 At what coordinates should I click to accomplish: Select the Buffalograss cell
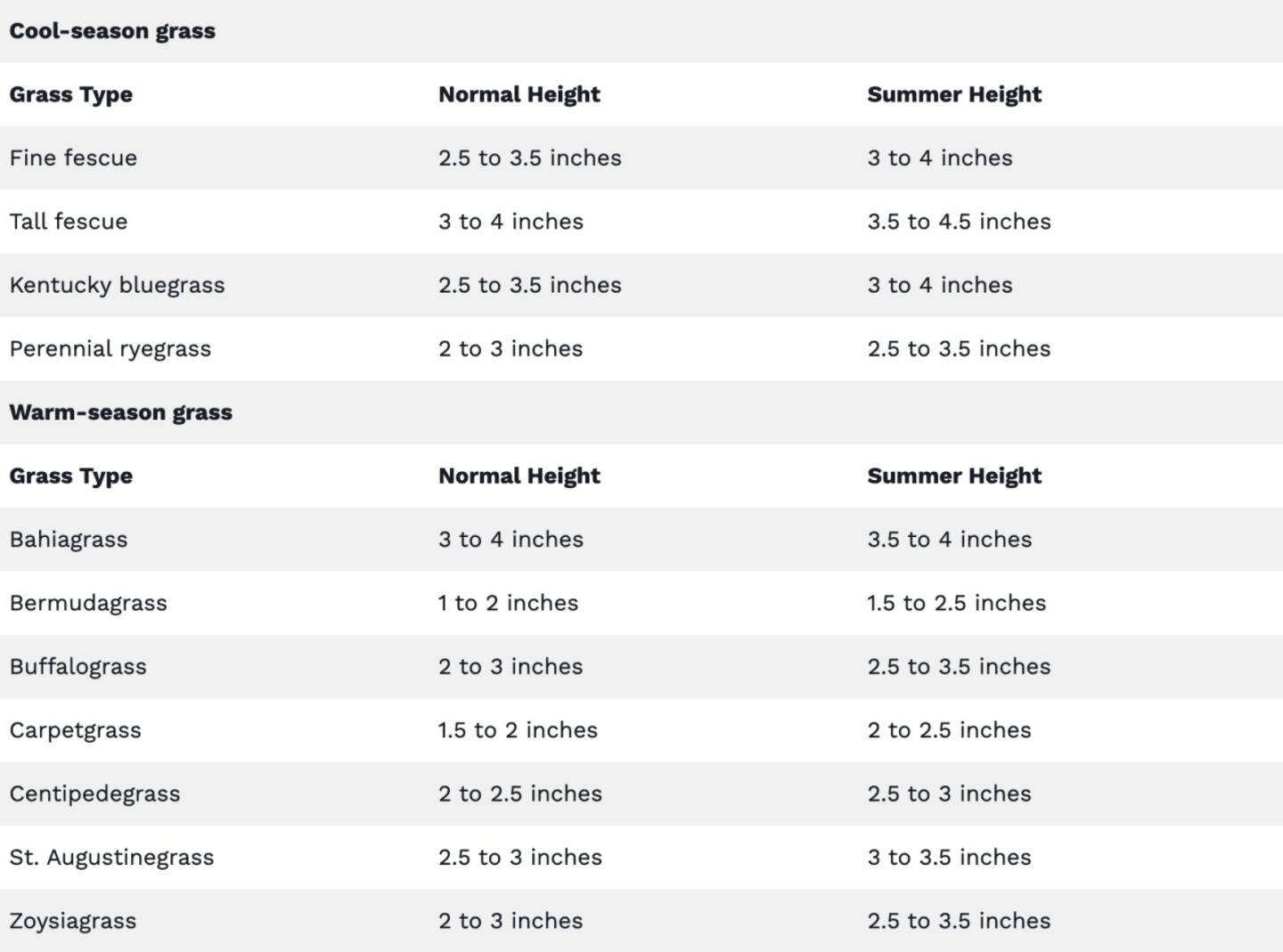point(78,667)
